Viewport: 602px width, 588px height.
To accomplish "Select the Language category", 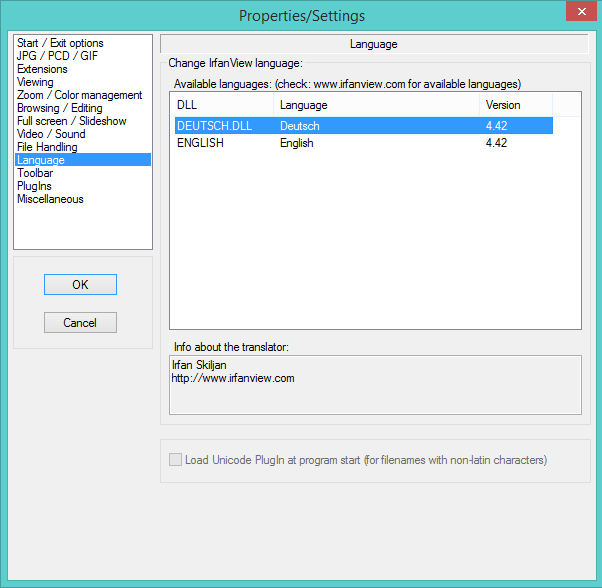I will 41,160.
